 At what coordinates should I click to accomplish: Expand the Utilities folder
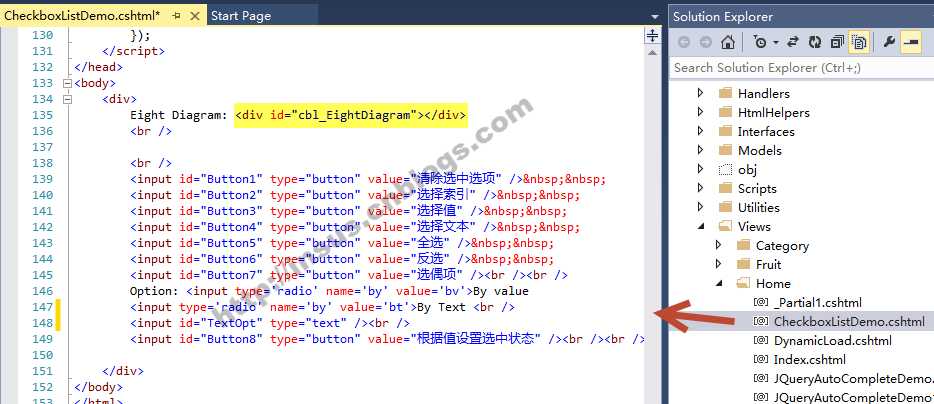click(x=701, y=207)
